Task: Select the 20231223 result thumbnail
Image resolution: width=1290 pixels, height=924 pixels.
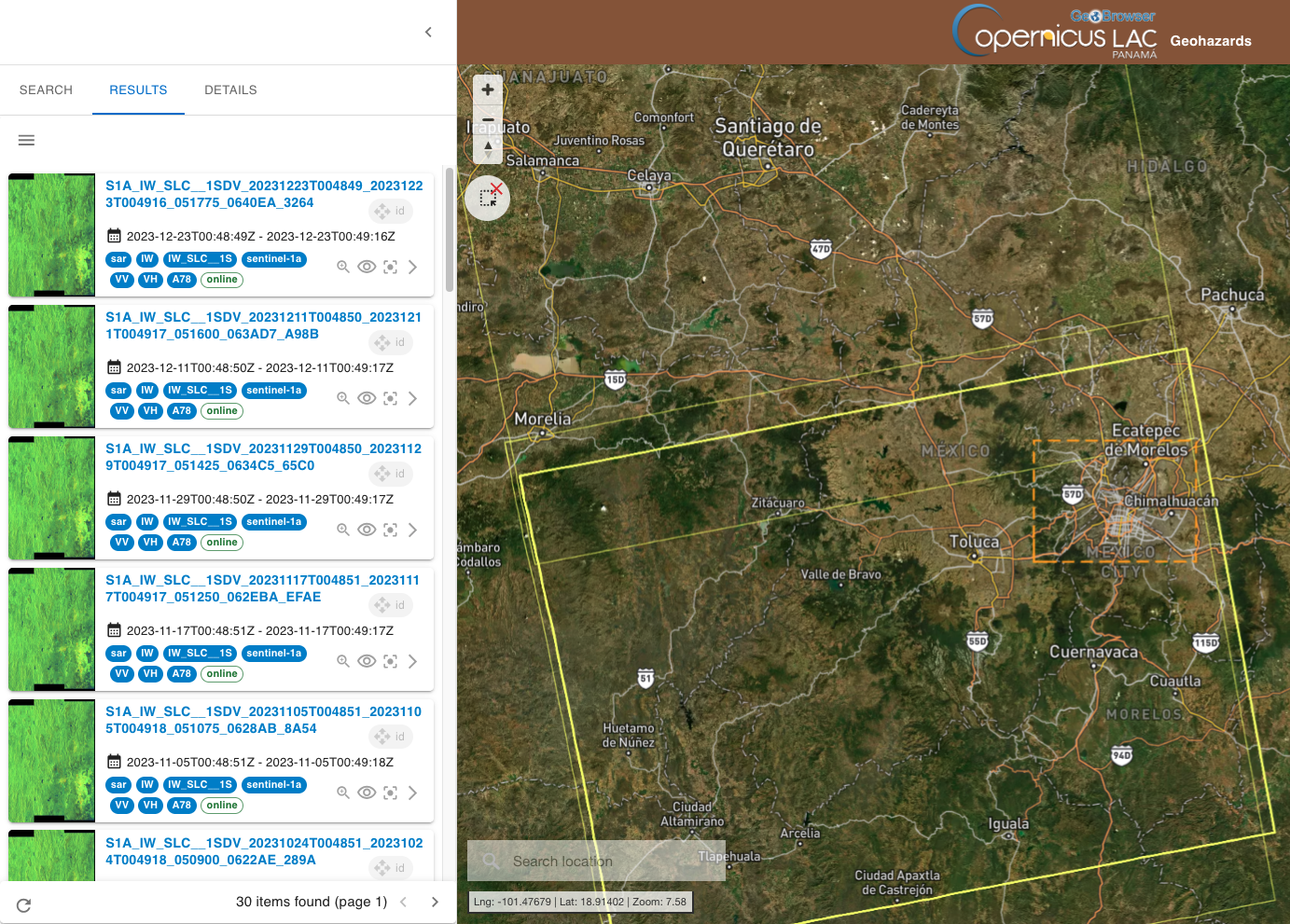Action: click(x=51, y=235)
